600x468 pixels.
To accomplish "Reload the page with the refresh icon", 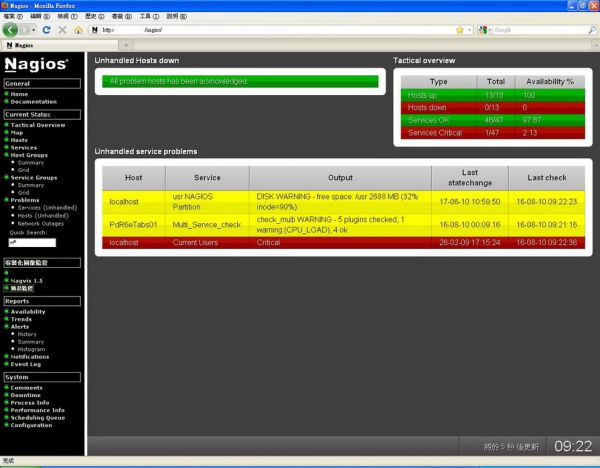I will (47, 30).
